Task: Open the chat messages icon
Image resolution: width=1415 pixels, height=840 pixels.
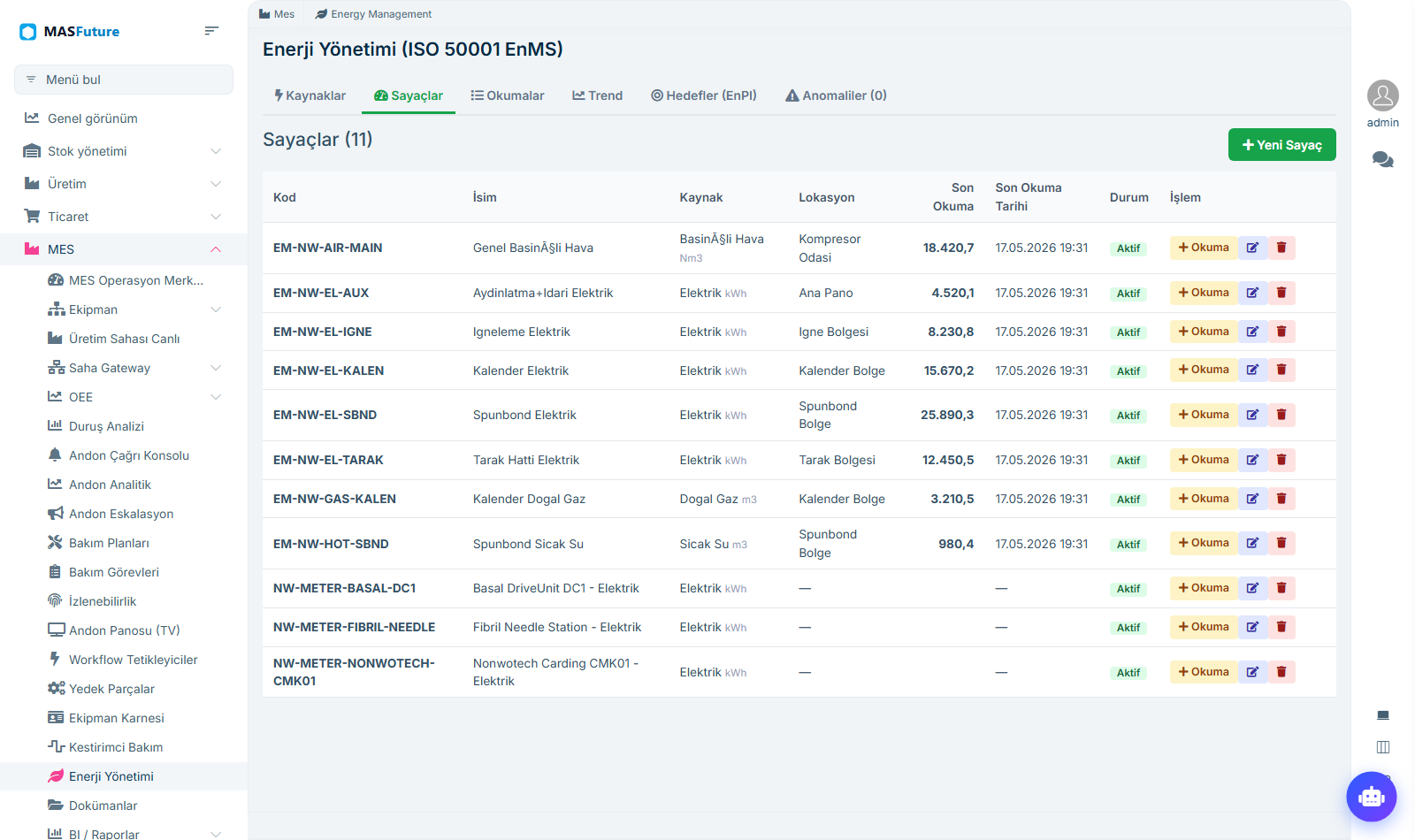Action: pos(1382,160)
